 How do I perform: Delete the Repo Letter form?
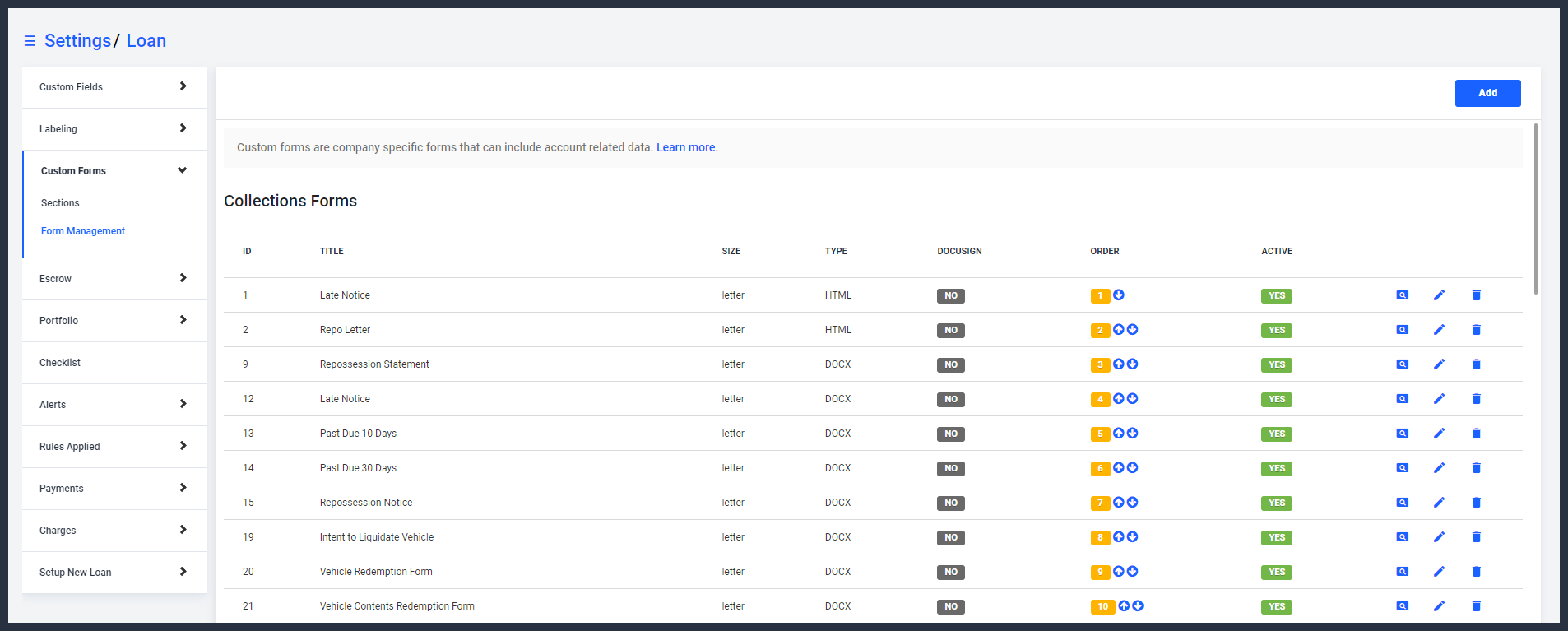click(x=1476, y=330)
